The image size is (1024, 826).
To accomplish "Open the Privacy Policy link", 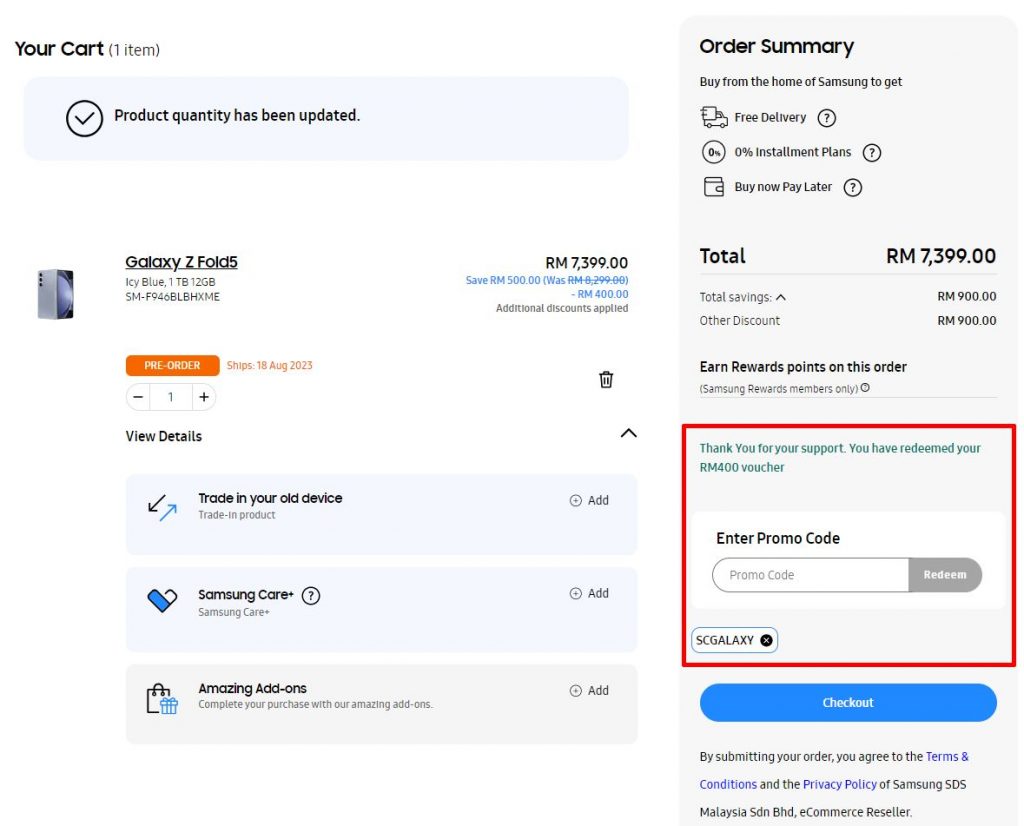I will [x=839, y=784].
